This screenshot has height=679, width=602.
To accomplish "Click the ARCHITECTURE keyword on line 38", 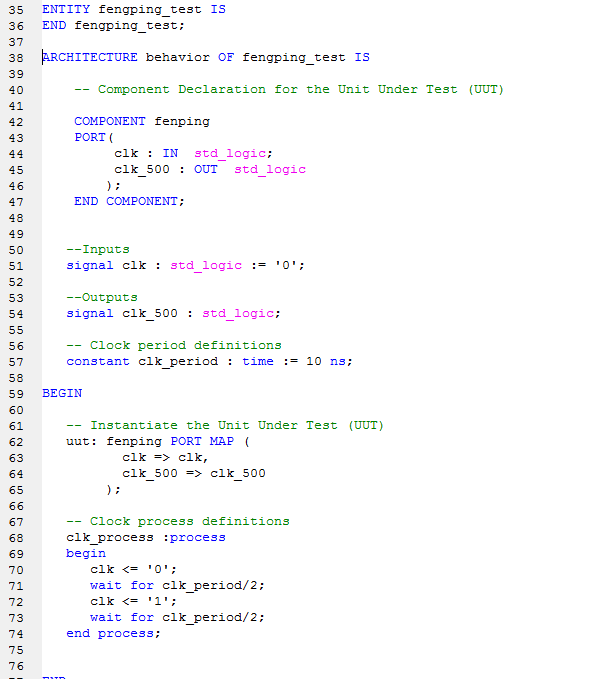I will click(x=90, y=57).
